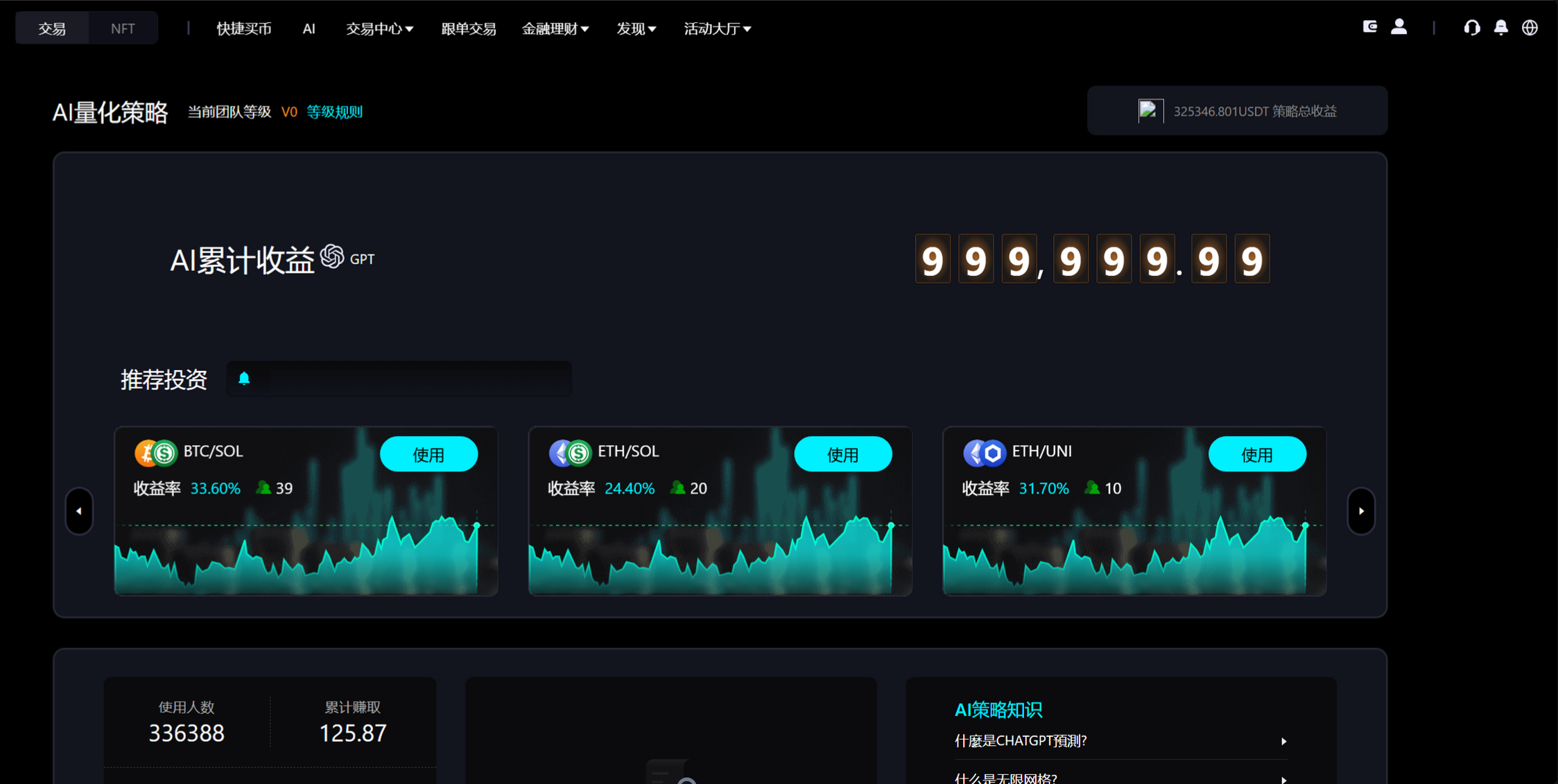1558x784 pixels.
Task: Open the 快捷买币 menu item
Action: coord(243,28)
